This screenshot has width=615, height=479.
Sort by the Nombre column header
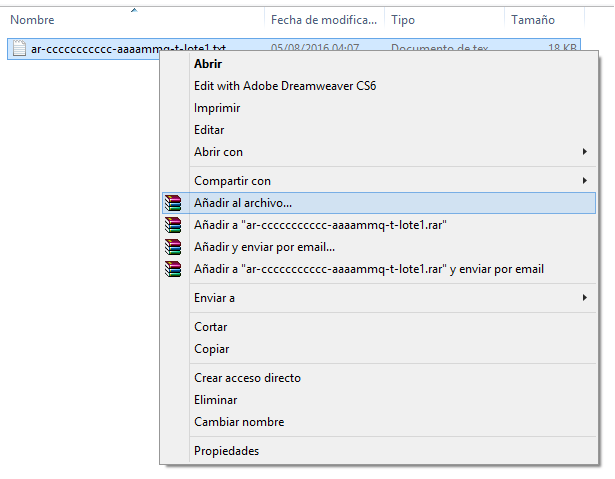(32, 20)
